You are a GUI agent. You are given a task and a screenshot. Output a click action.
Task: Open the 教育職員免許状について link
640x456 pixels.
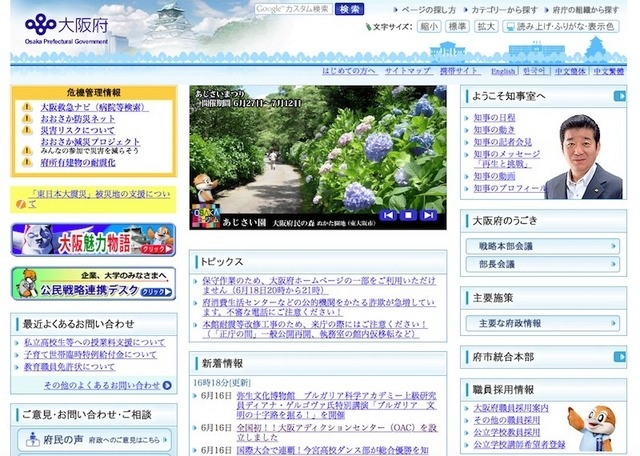point(69,367)
